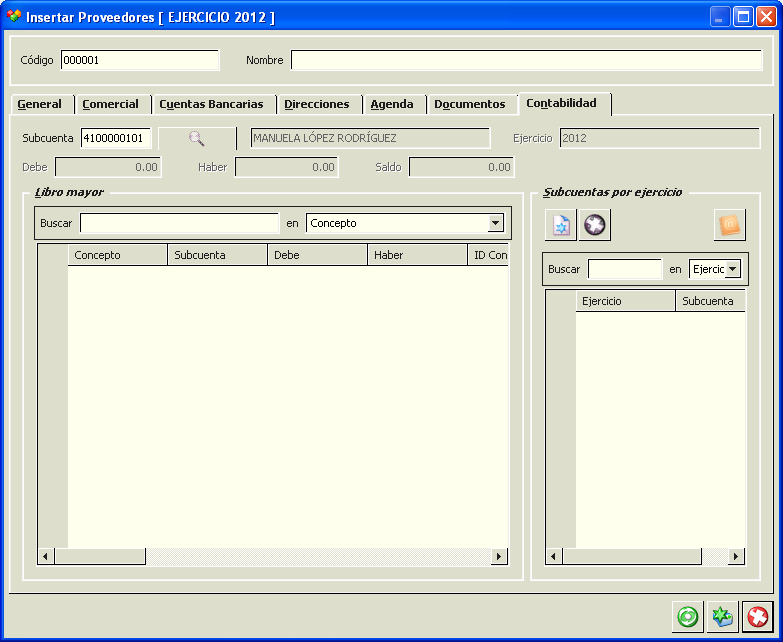This screenshot has width=783, height=642.
Task: Click Subcuentas grid scrollbar right arrow
Action: (x=736, y=556)
